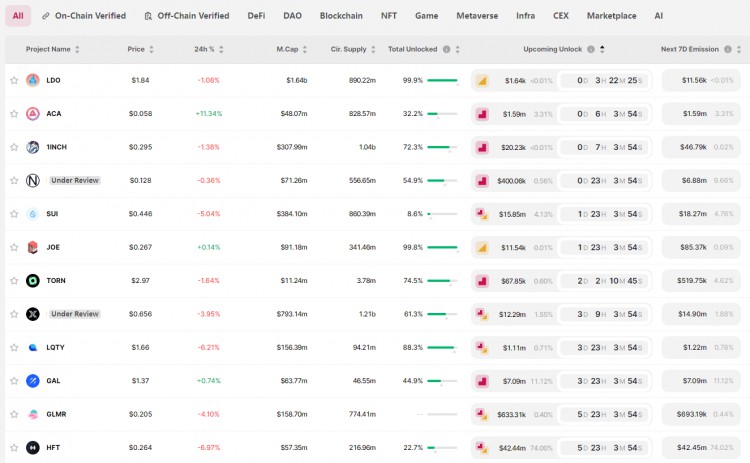Open the Metaverse category tab
Image resolution: width=750 pixels, height=463 pixels.
pyautogui.click(x=477, y=16)
